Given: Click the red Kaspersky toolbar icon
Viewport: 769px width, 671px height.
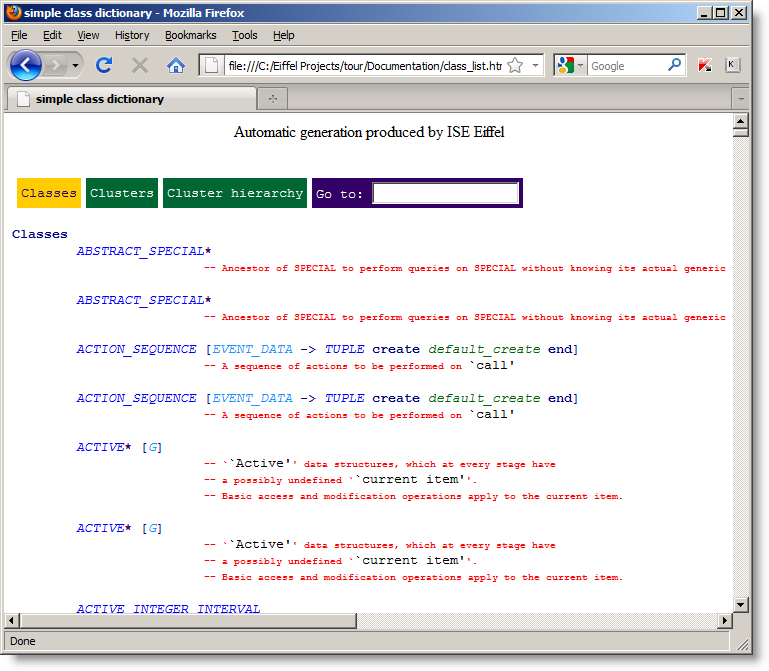Looking at the screenshot, I should point(705,65).
